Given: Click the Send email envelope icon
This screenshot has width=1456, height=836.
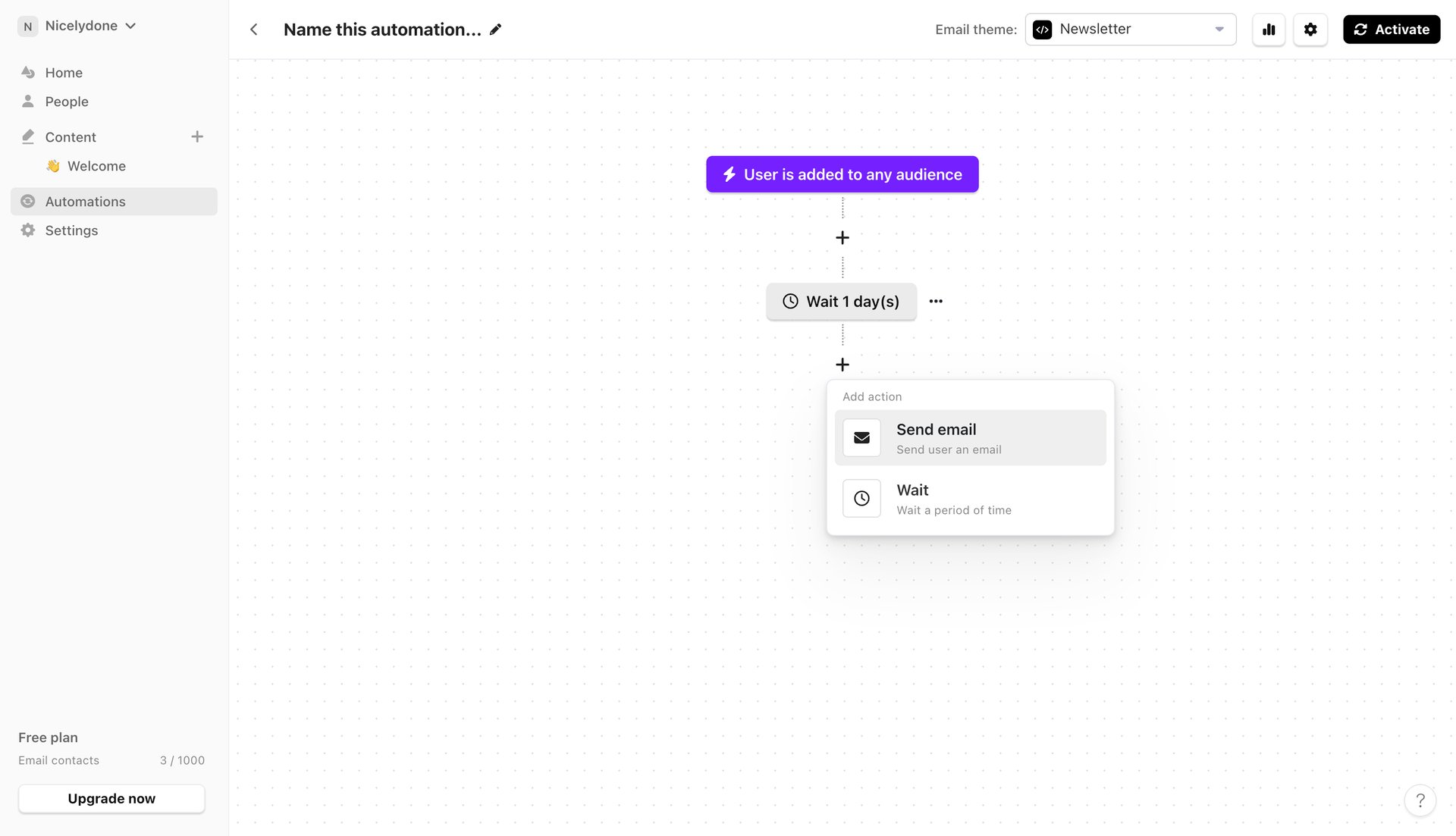Looking at the screenshot, I should click(861, 437).
